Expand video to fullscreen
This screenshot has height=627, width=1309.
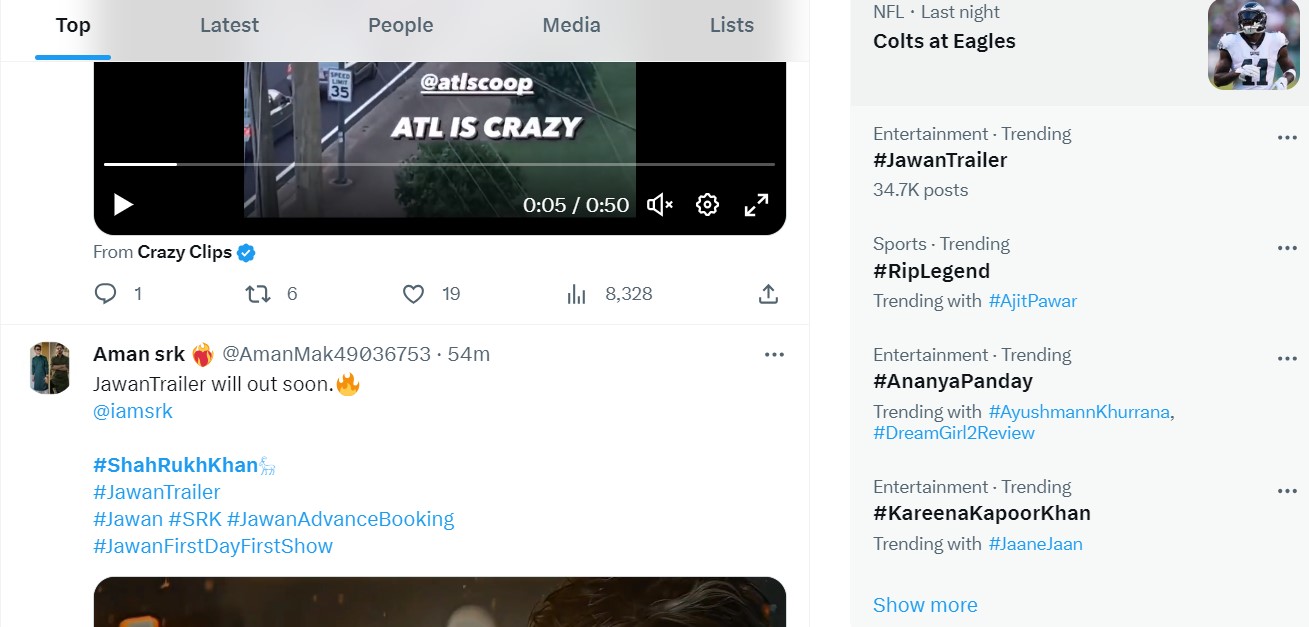tap(756, 205)
